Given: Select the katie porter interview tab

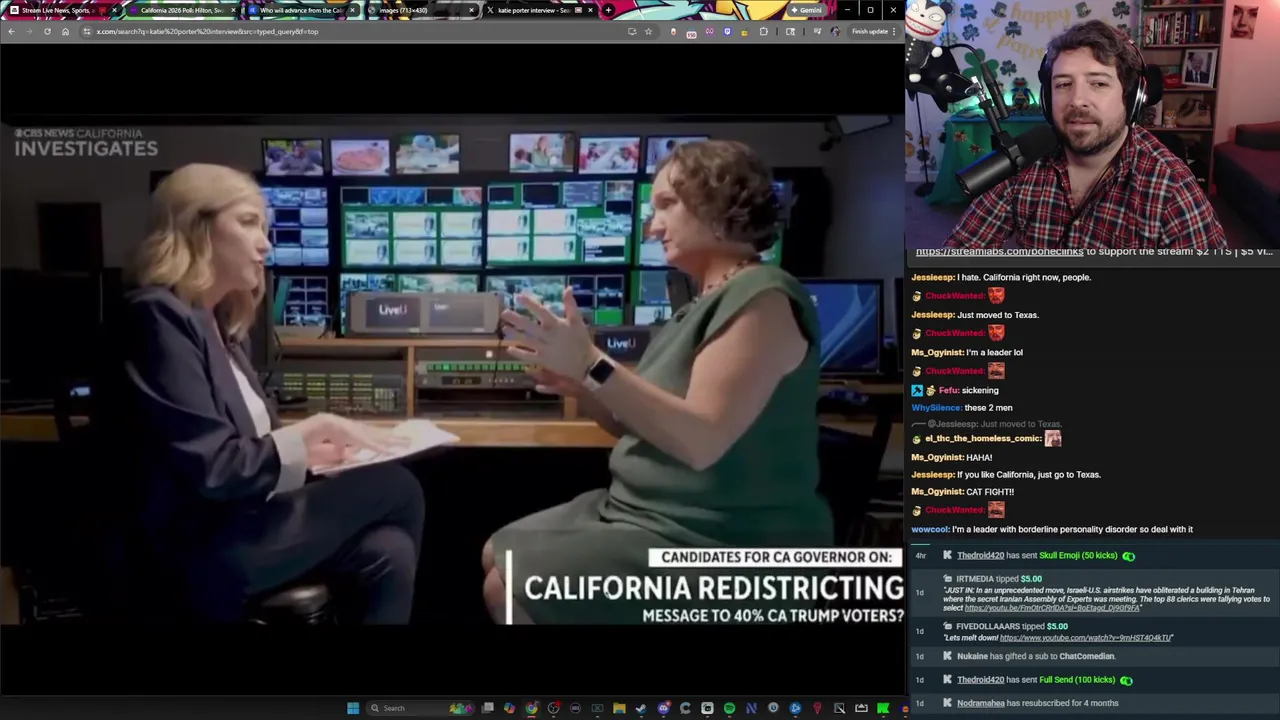Looking at the screenshot, I should click(540, 10).
